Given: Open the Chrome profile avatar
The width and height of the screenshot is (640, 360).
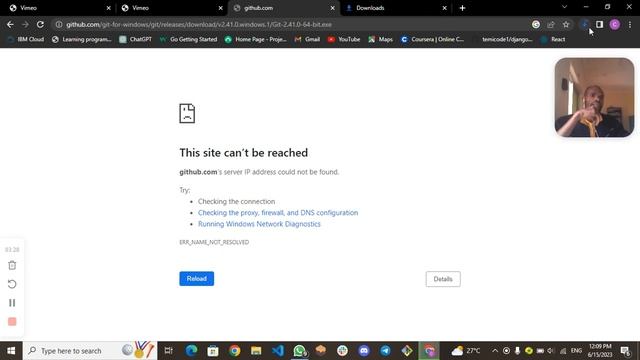Looking at the screenshot, I should [615, 24].
